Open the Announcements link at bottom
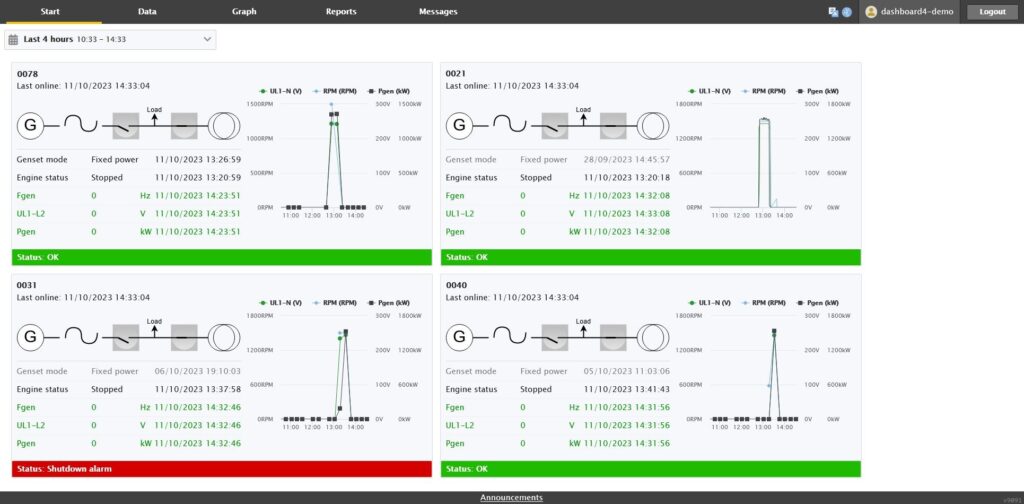This screenshot has height=504, width=1024. [x=511, y=497]
